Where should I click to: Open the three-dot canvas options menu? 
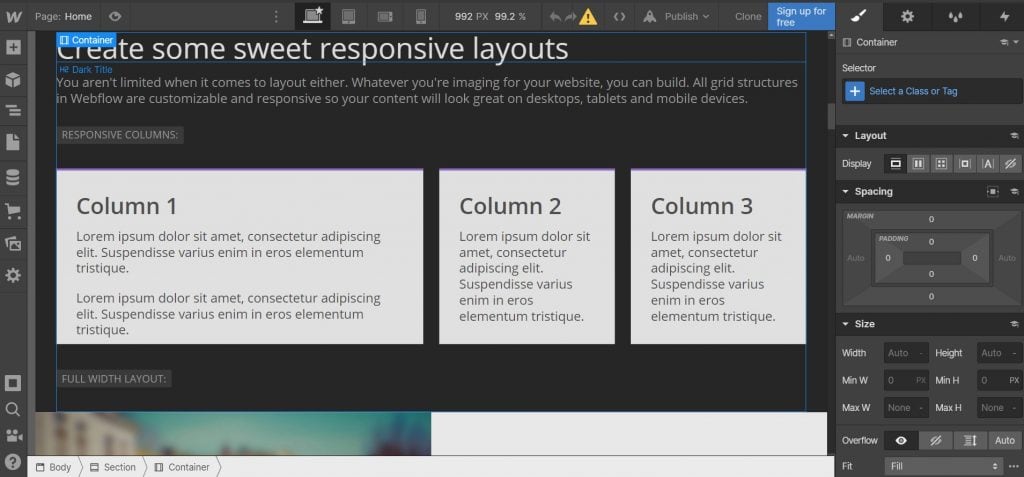(x=276, y=16)
